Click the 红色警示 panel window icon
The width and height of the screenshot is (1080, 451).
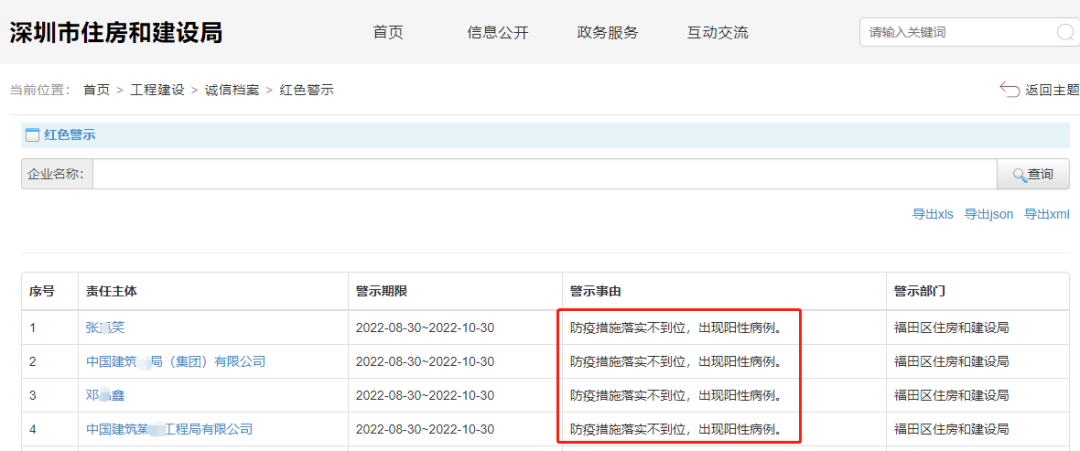32,135
